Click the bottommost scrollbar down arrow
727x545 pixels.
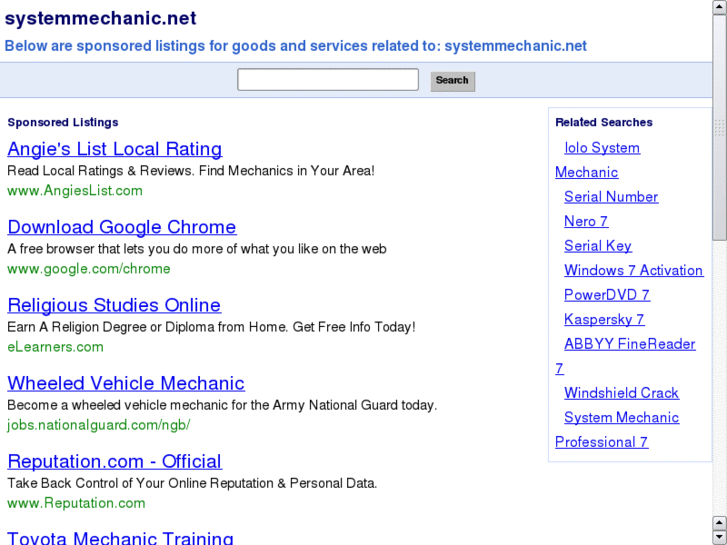[719, 538]
